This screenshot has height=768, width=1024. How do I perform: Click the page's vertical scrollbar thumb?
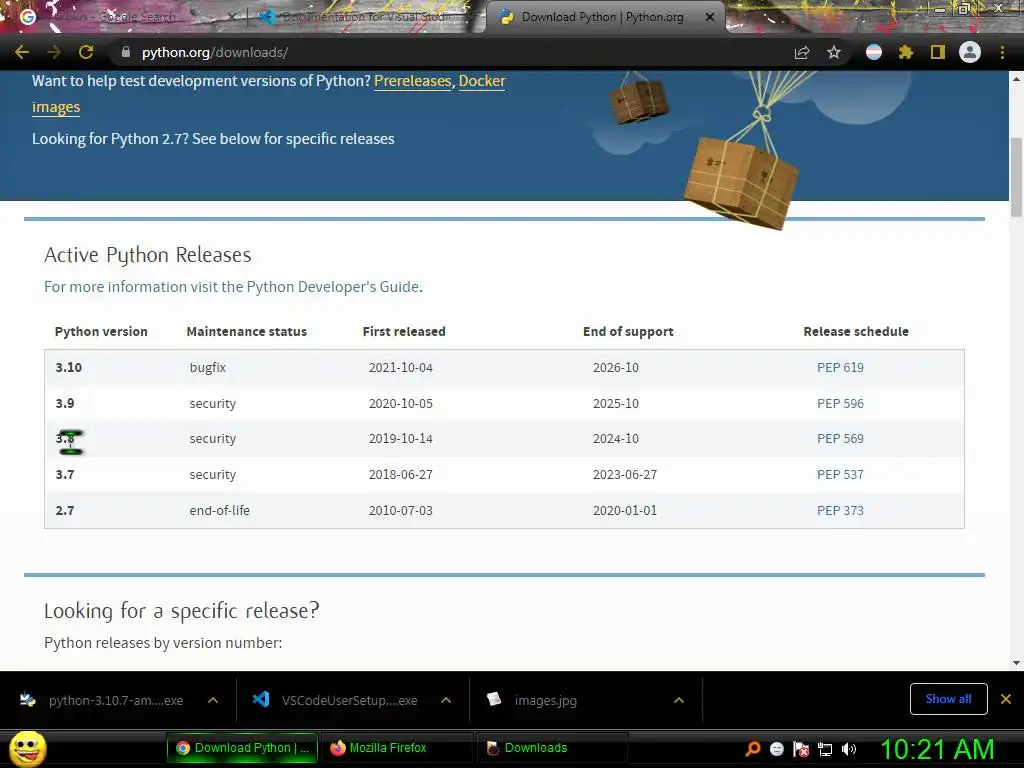click(x=1016, y=178)
